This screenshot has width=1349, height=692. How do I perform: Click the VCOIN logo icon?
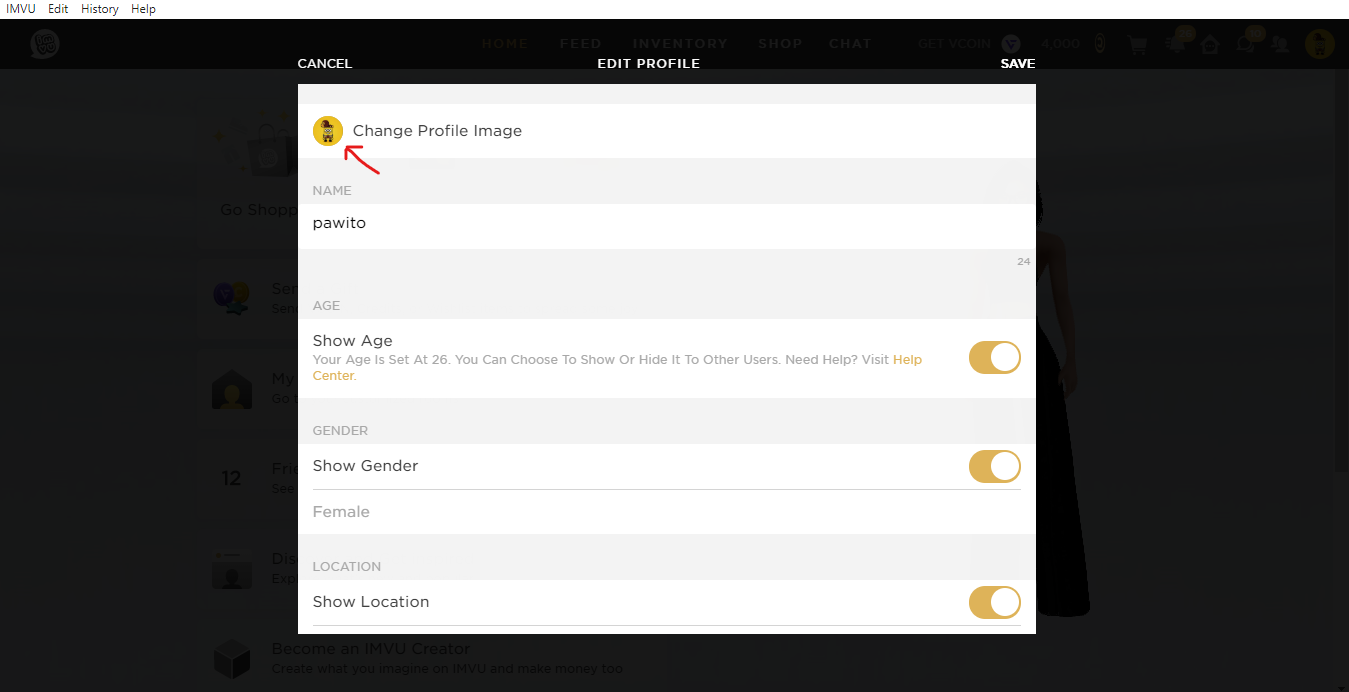[x=1011, y=44]
